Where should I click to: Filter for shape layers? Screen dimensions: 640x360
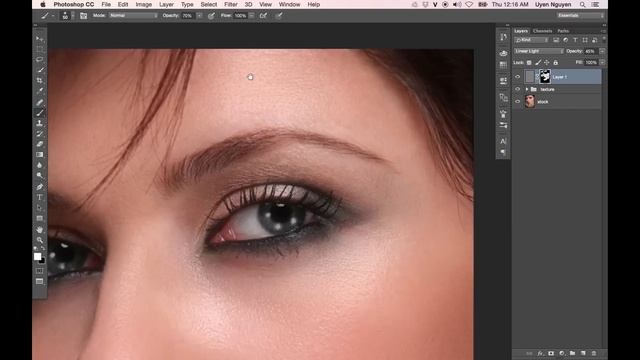pos(585,40)
